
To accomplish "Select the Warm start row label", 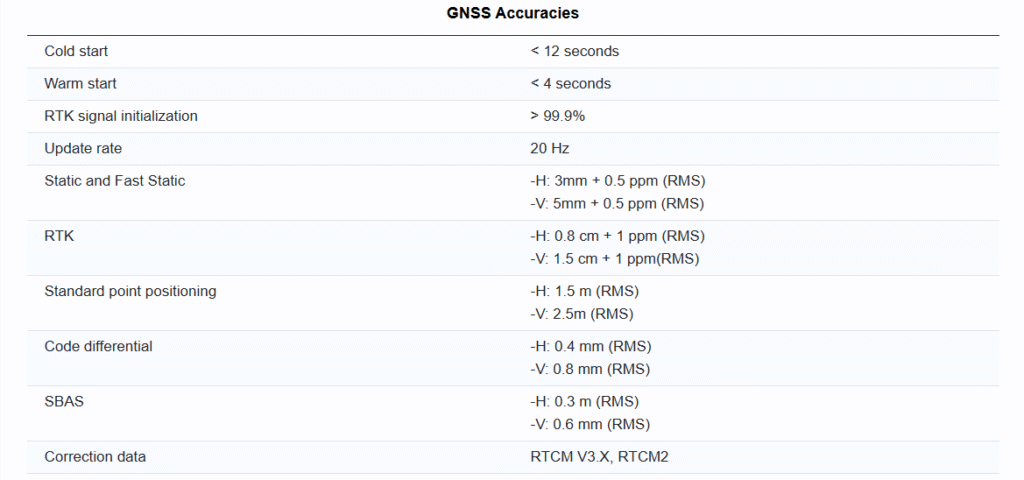I will [x=80, y=84].
